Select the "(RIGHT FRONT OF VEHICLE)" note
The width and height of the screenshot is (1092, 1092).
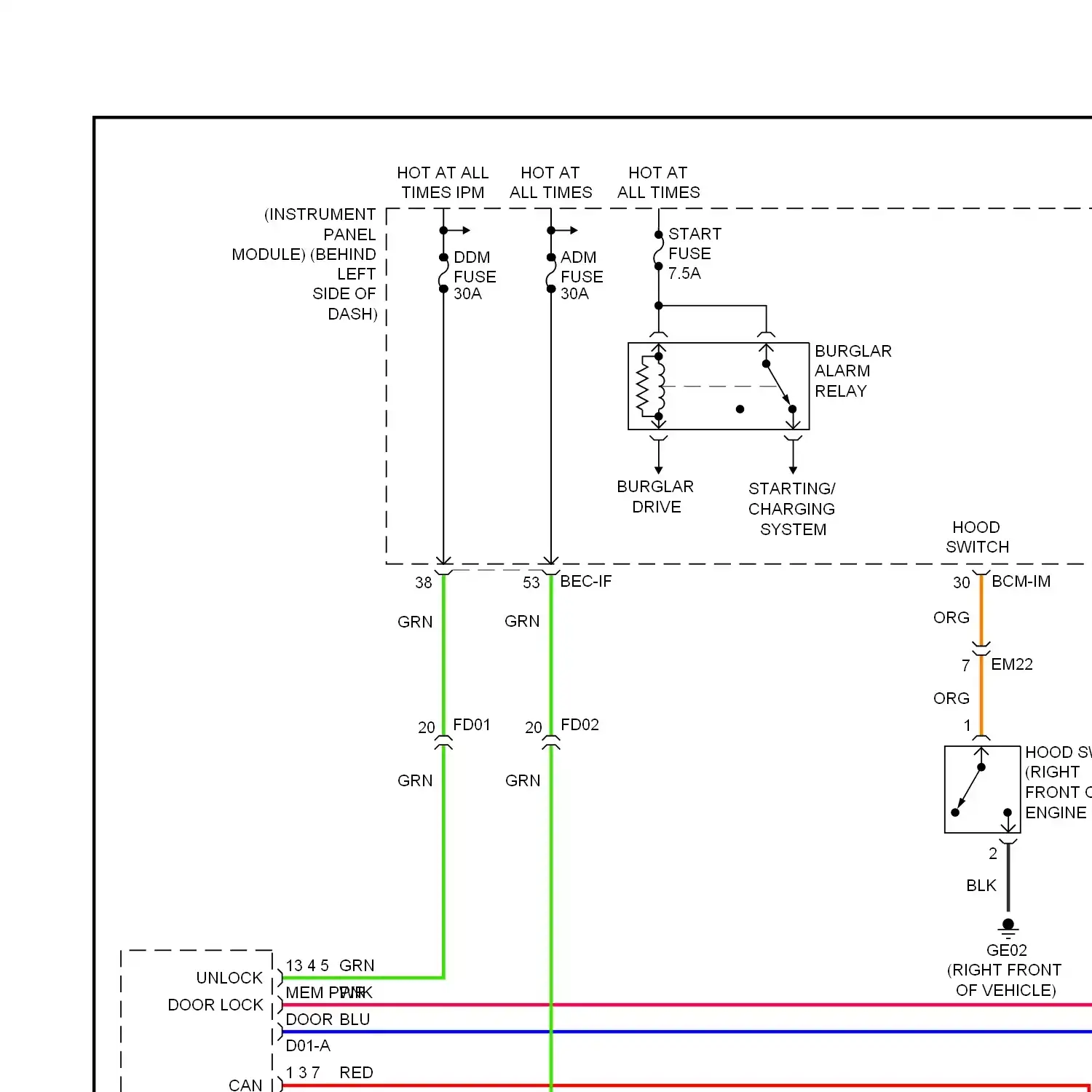pyautogui.click(x=1005, y=980)
